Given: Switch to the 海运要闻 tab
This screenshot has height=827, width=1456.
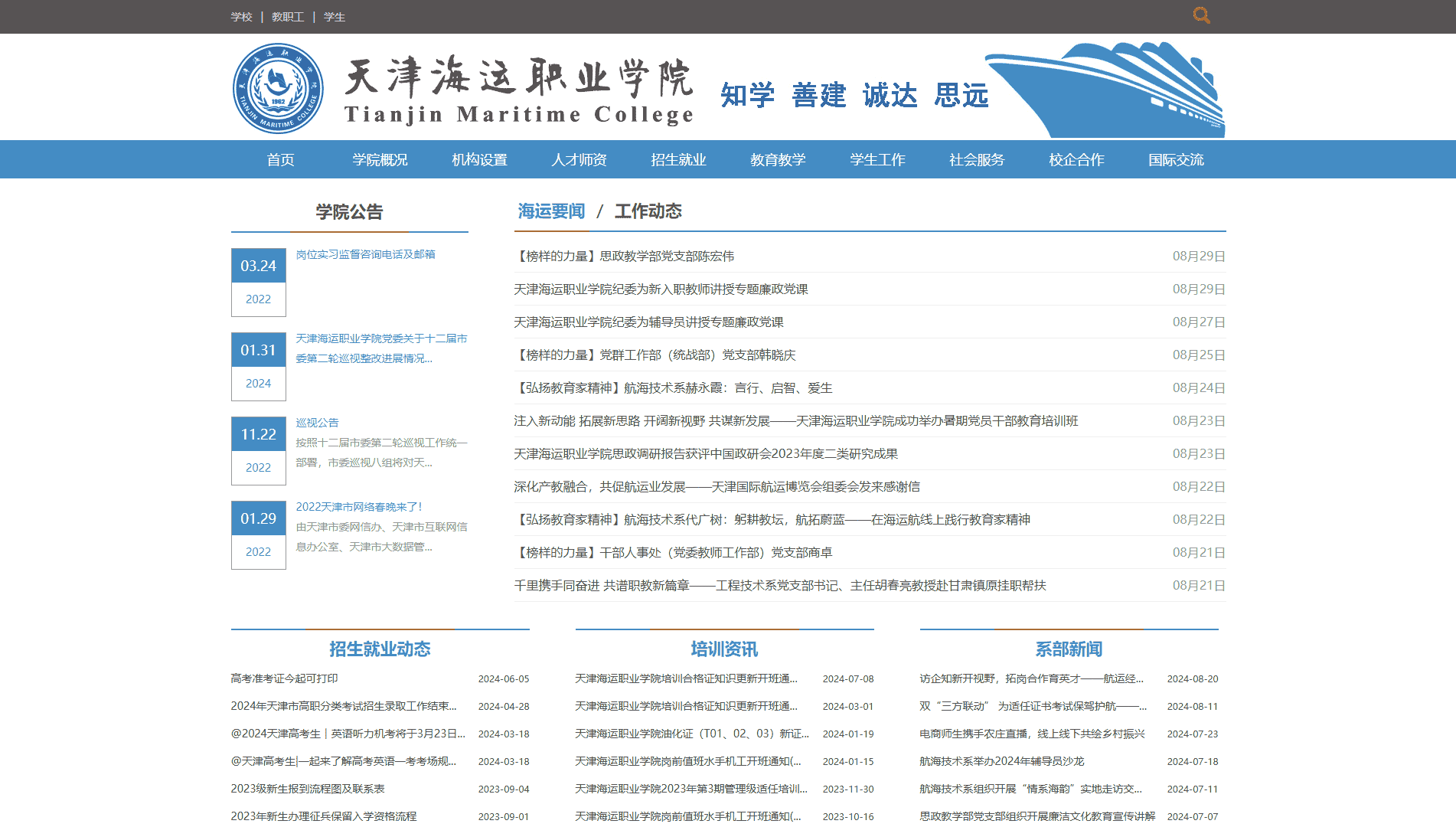Looking at the screenshot, I should 551,211.
